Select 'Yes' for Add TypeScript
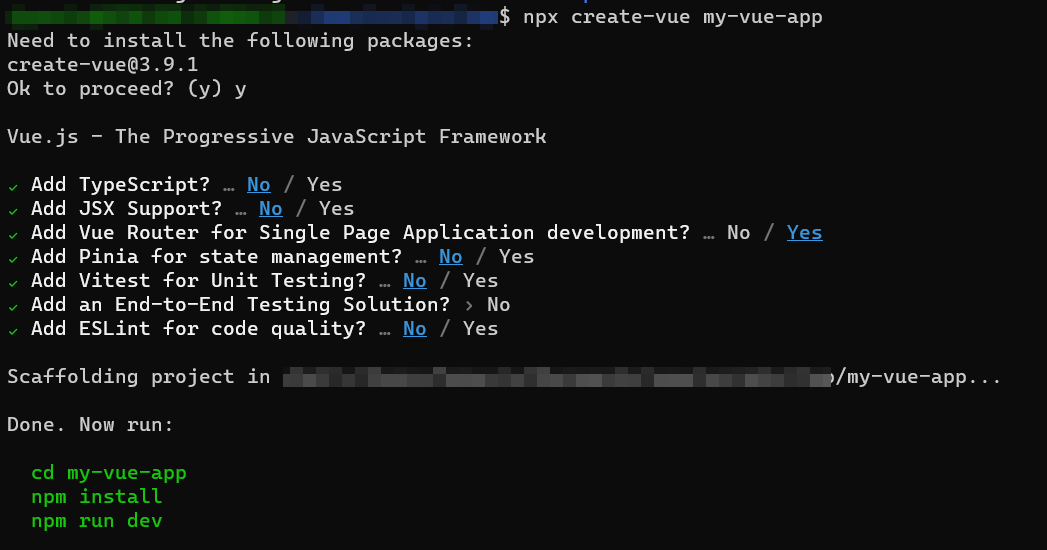 tap(325, 185)
